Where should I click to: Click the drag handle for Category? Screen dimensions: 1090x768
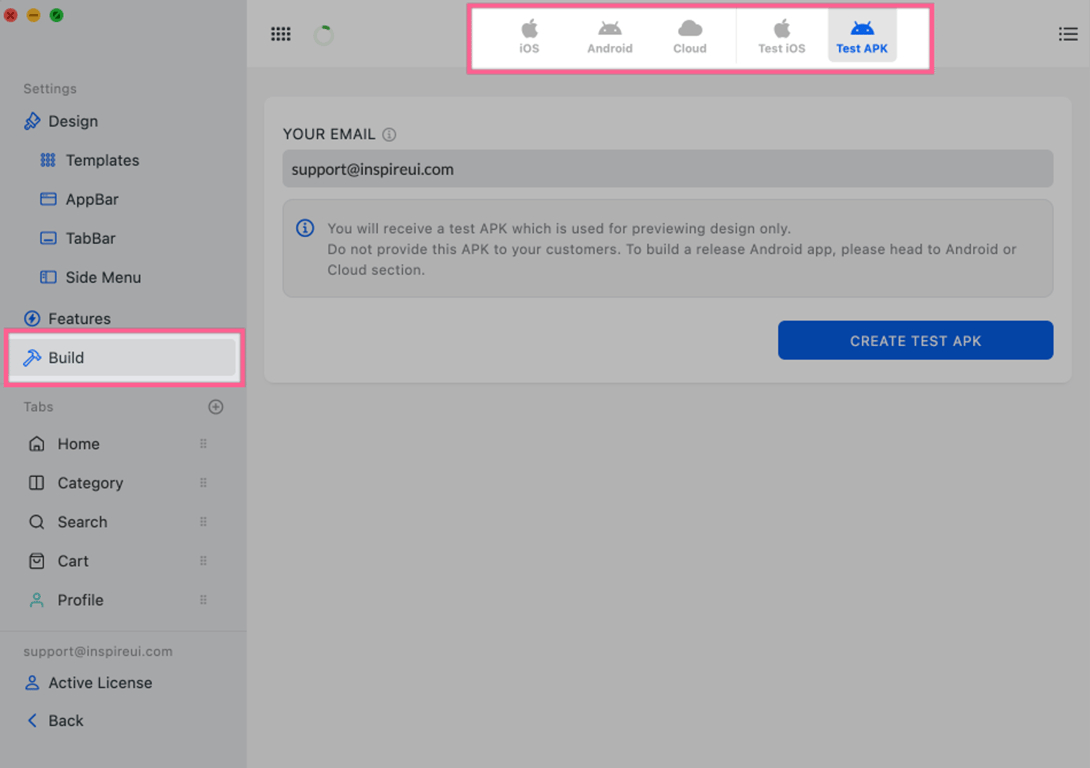(x=203, y=482)
